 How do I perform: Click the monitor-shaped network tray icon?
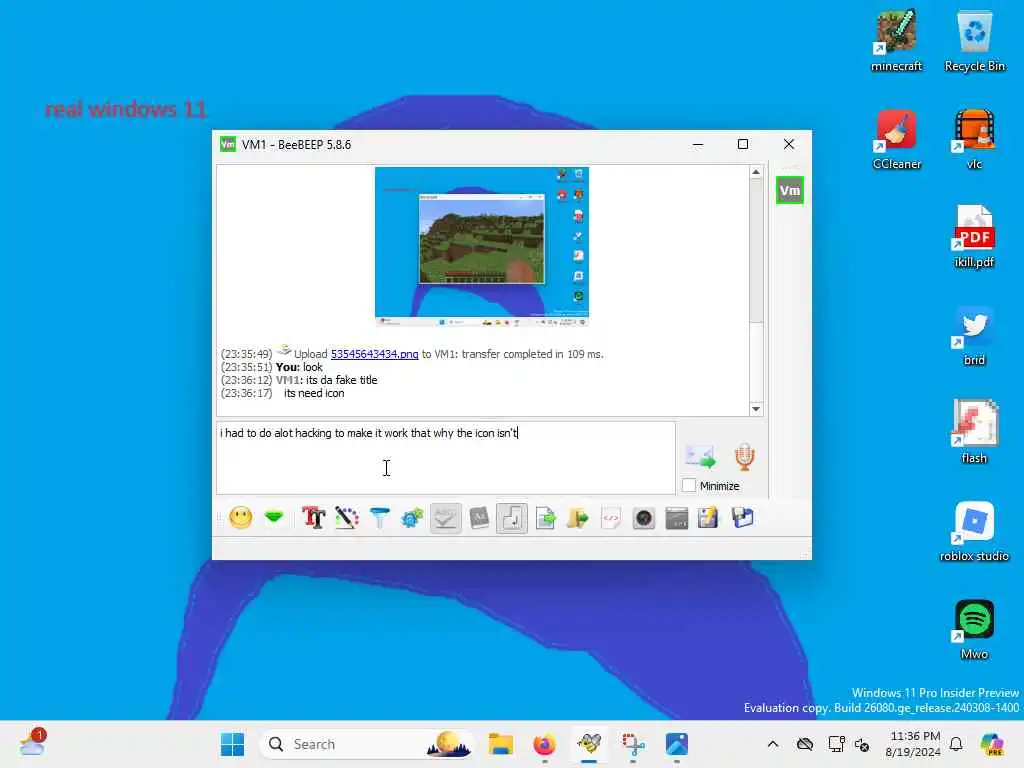(x=836, y=744)
